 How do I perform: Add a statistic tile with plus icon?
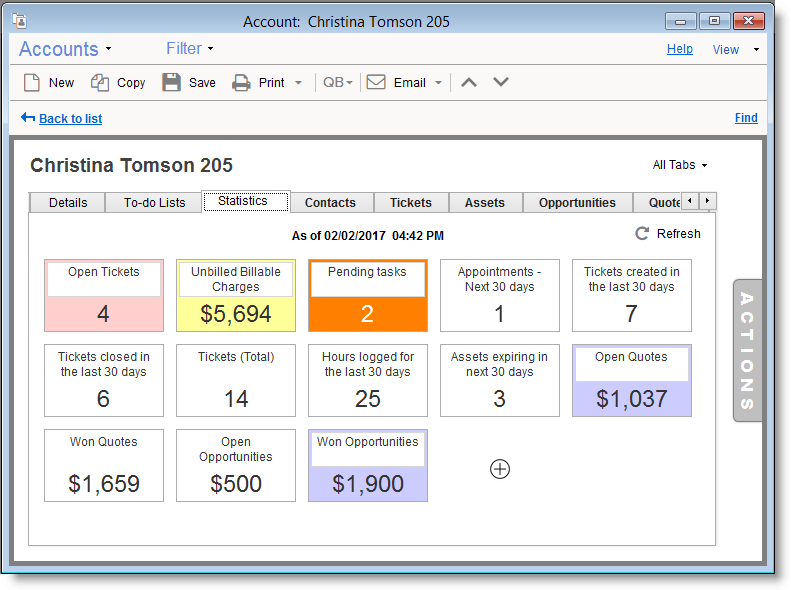[500, 468]
